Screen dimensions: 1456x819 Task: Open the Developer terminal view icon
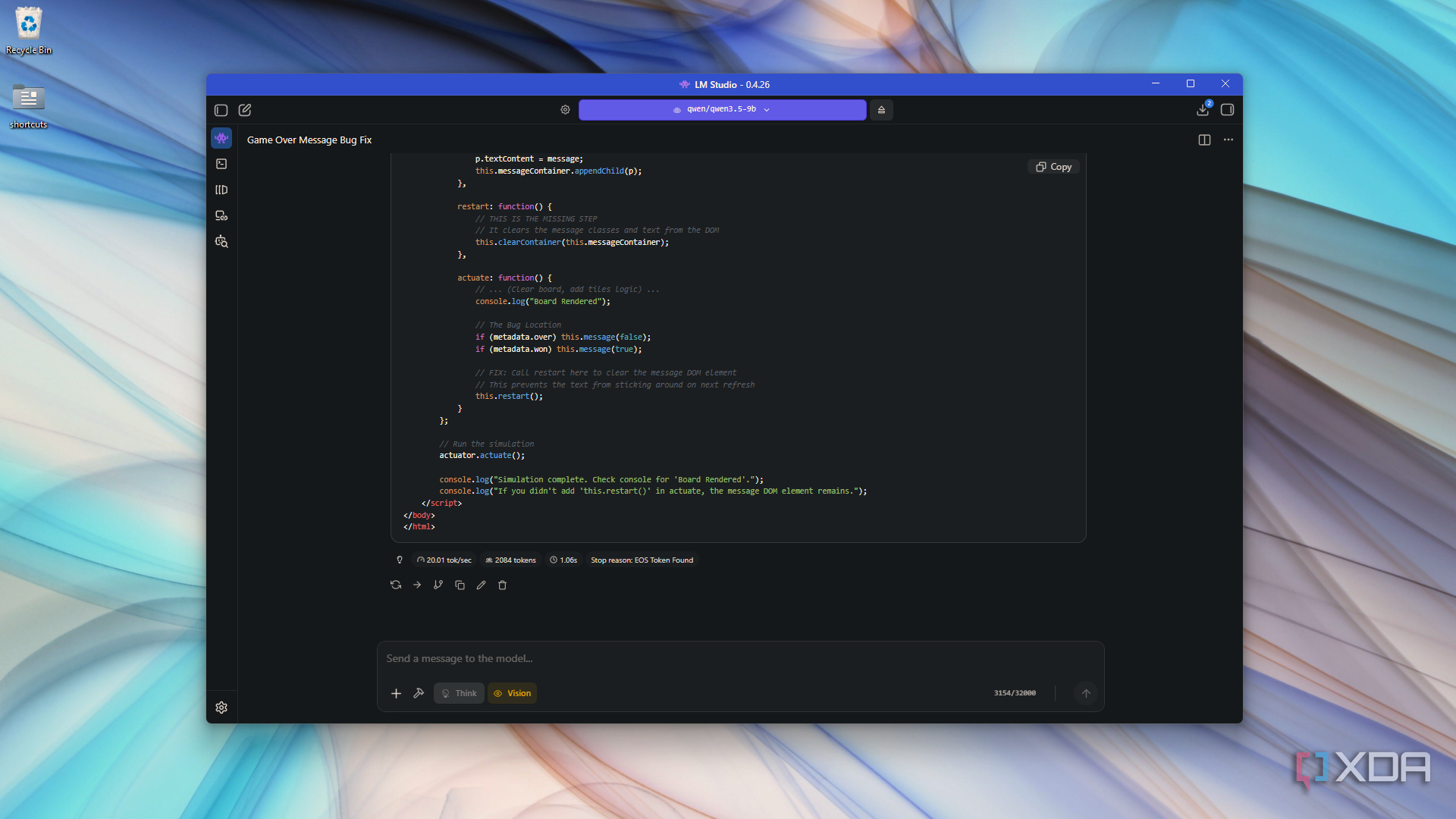221,164
